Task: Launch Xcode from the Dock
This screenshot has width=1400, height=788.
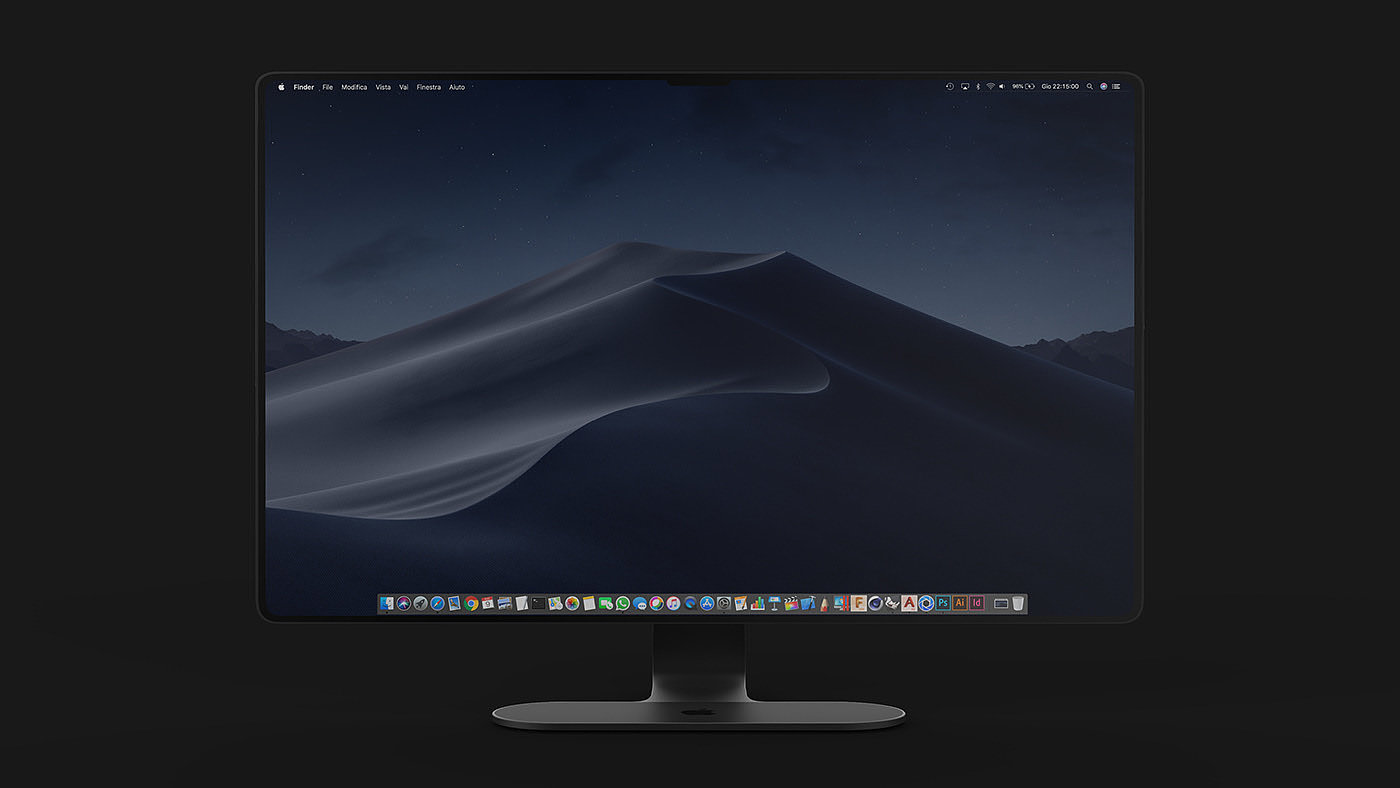Action: click(x=808, y=604)
